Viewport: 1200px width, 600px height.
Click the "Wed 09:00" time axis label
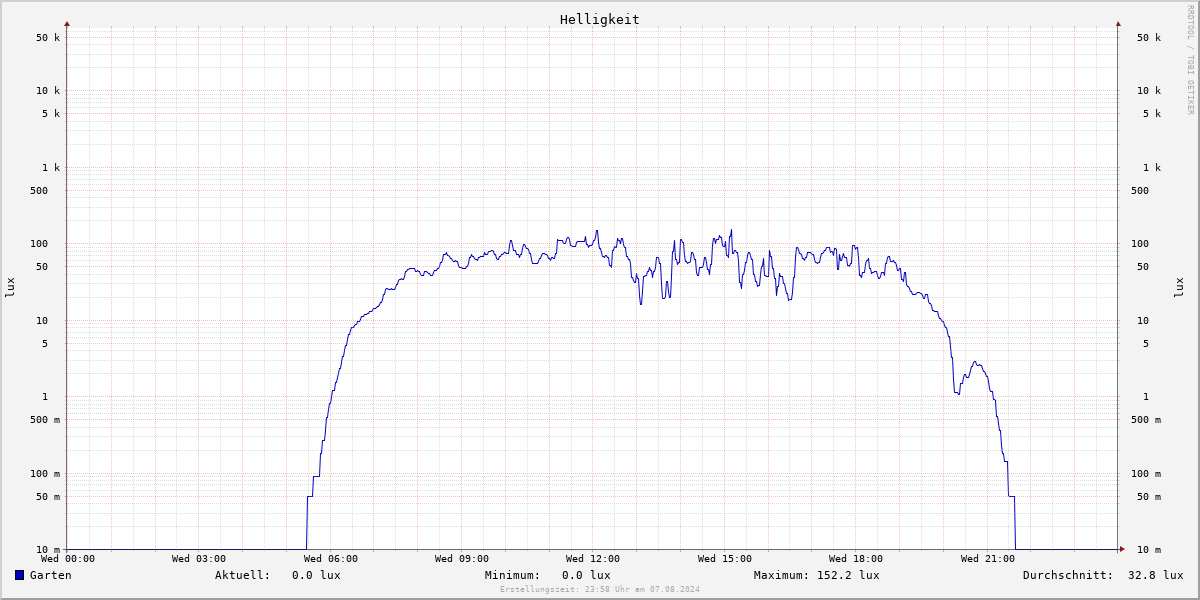[462, 559]
